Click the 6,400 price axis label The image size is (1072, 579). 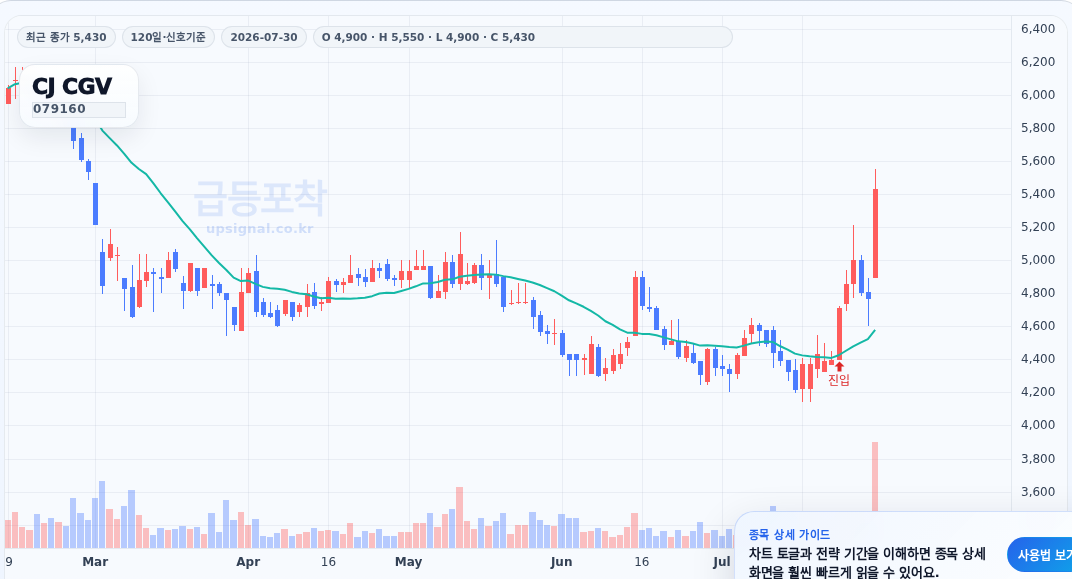[x=1038, y=29]
